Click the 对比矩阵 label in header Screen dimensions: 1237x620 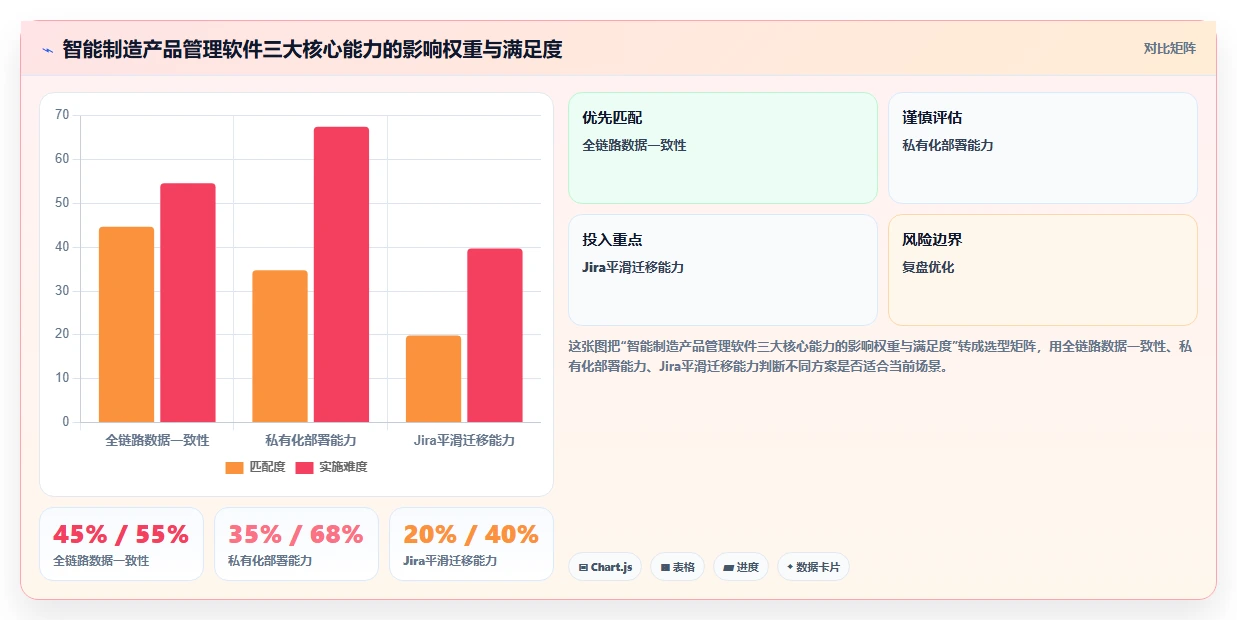tap(1170, 48)
